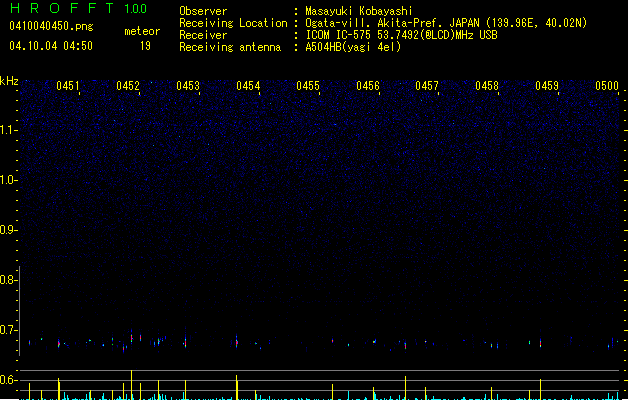Click the 'Receiving antenna' label
Viewport: 629px width, 400px height.
click(x=230, y=47)
